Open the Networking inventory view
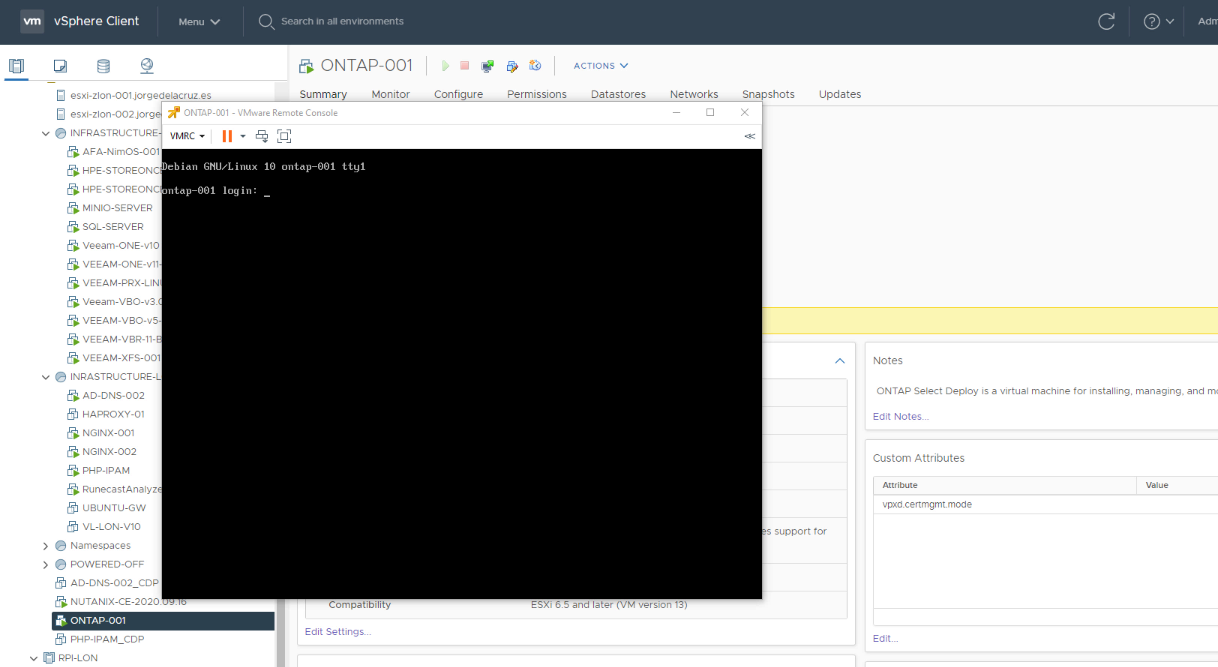The height and width of the screenshot is (667, 1218). click(x=147, y=66)
